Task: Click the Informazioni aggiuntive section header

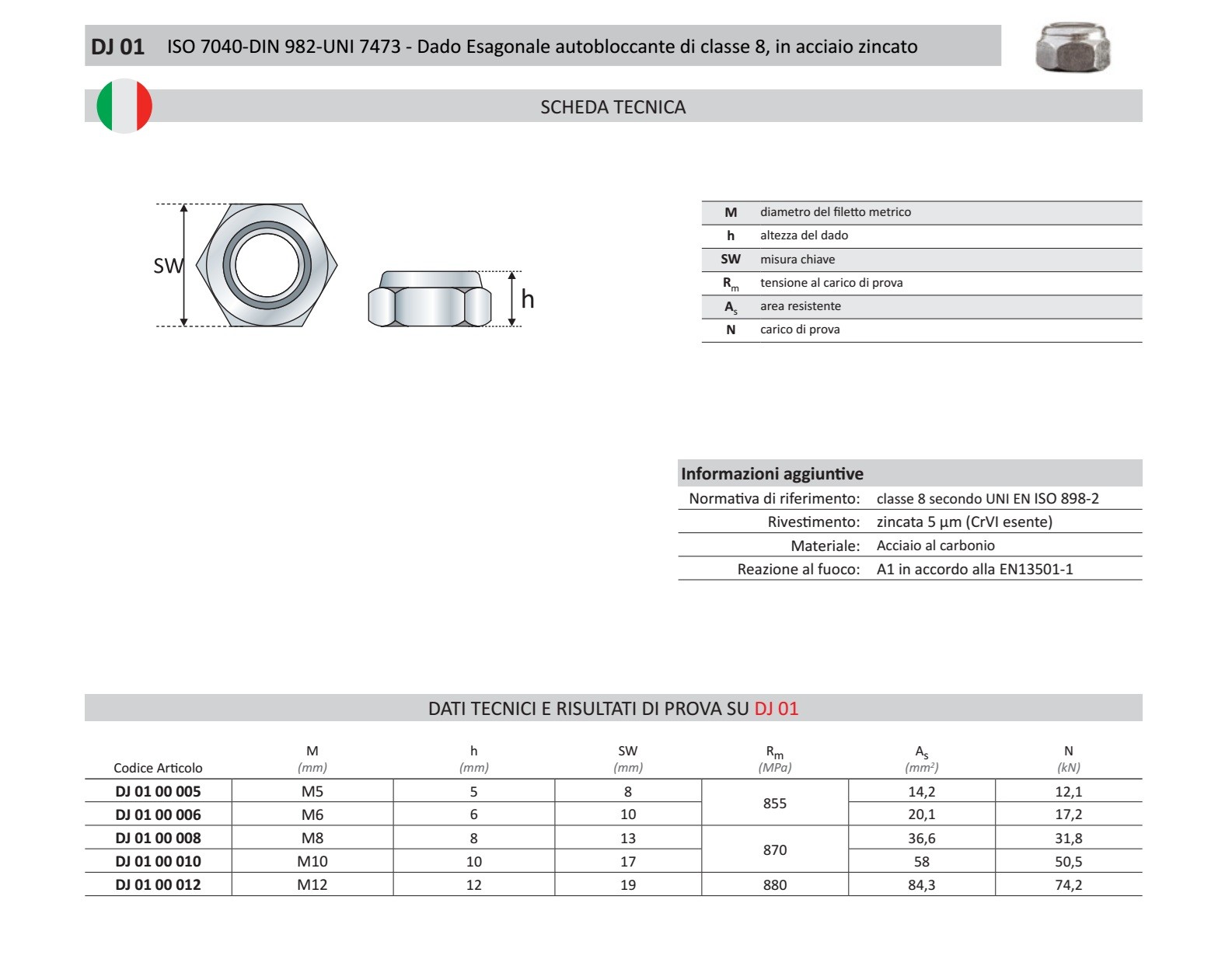Action: click(772, 473)
